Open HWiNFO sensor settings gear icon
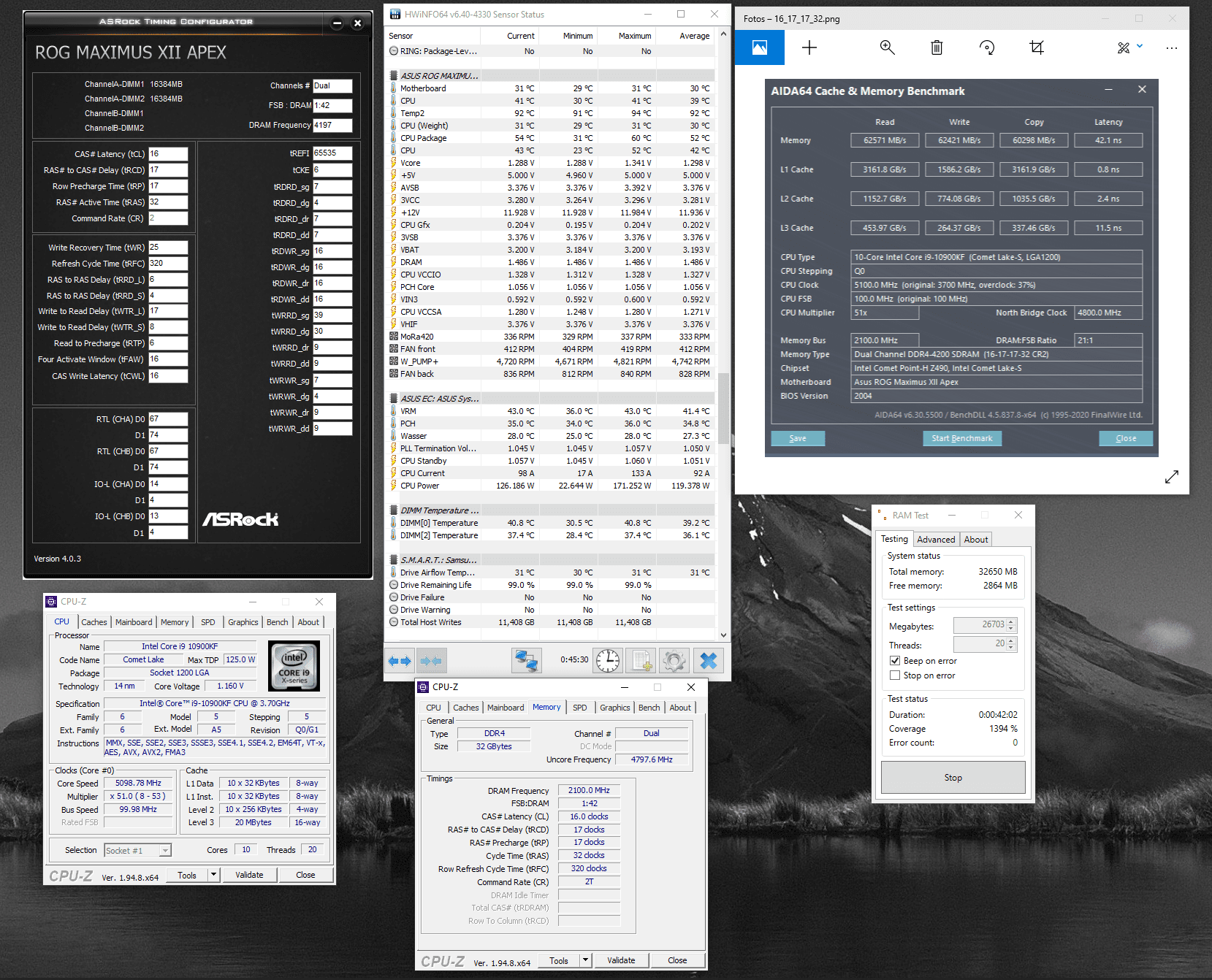Image resolution: width=1212 pixels, height=980 pixels. (x=674, y=661)
